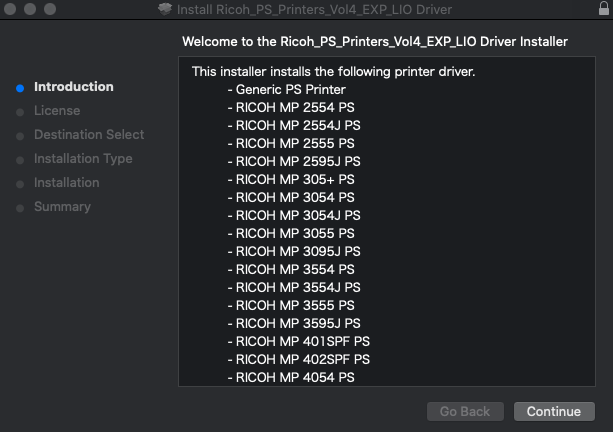This screenshot has height=432, width=613.
Task: Click RICOH MP 3054J PS line
Action: (x=294, y=215)
